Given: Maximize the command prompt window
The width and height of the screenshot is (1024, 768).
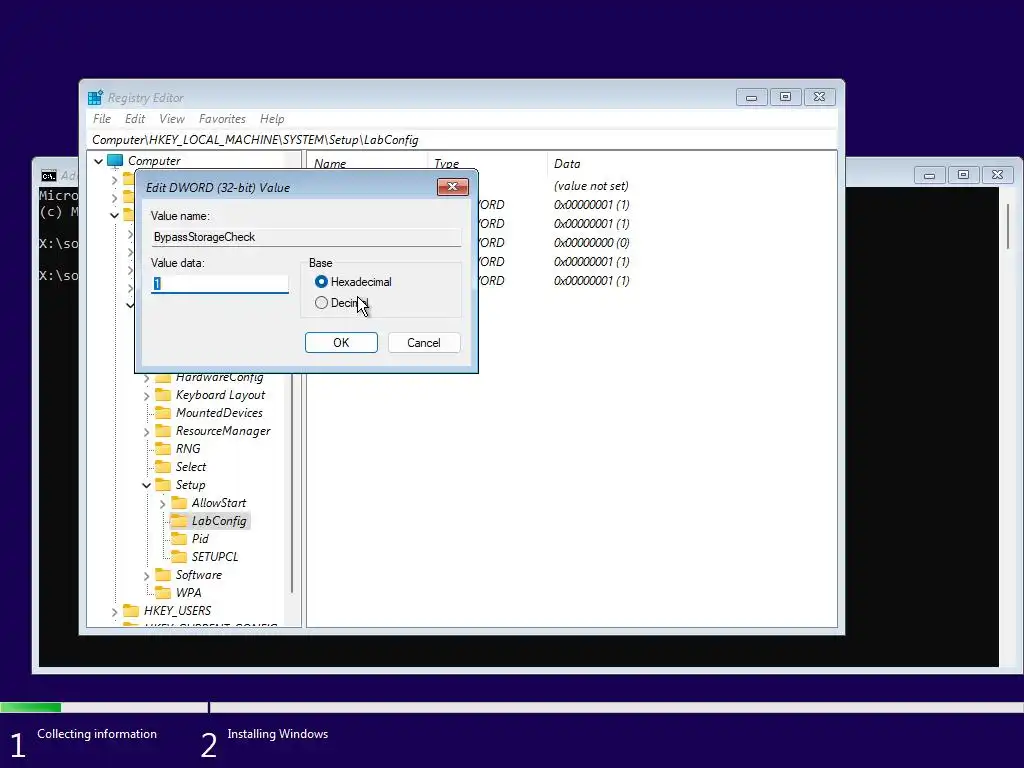Looking at the screenshot, I should (963, 175).
